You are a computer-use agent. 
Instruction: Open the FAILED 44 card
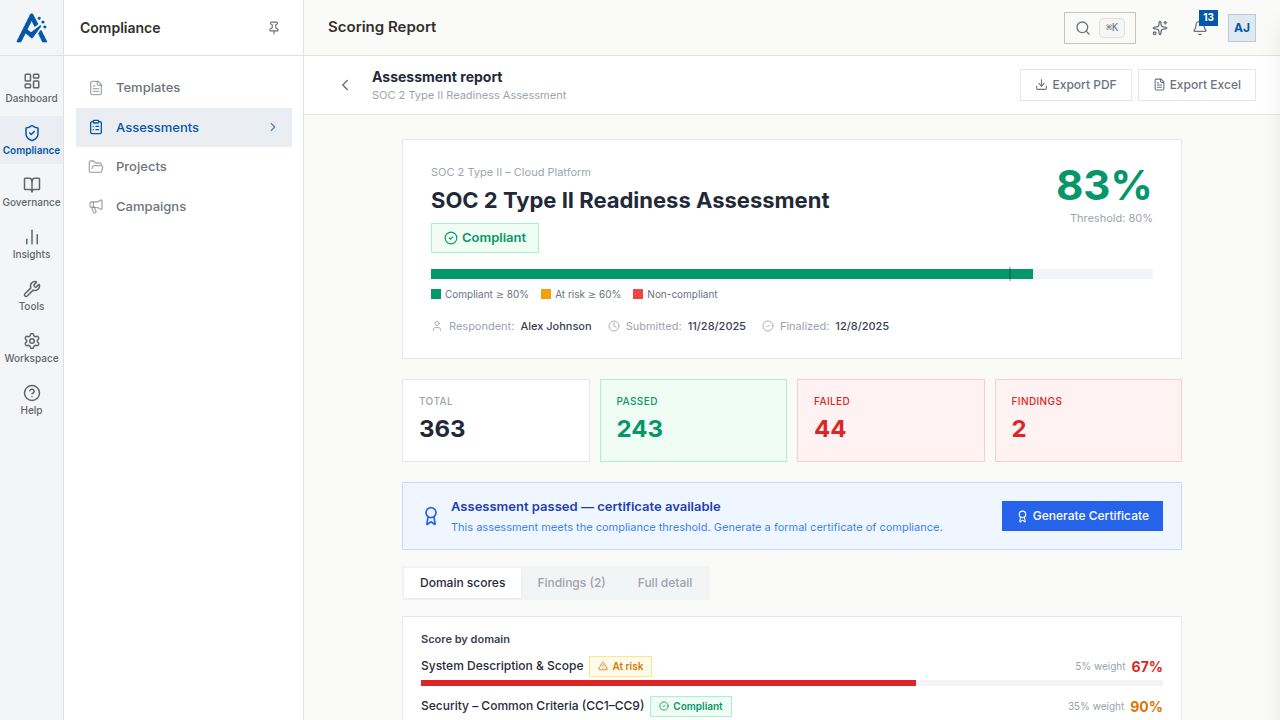[x=891, y=420]
